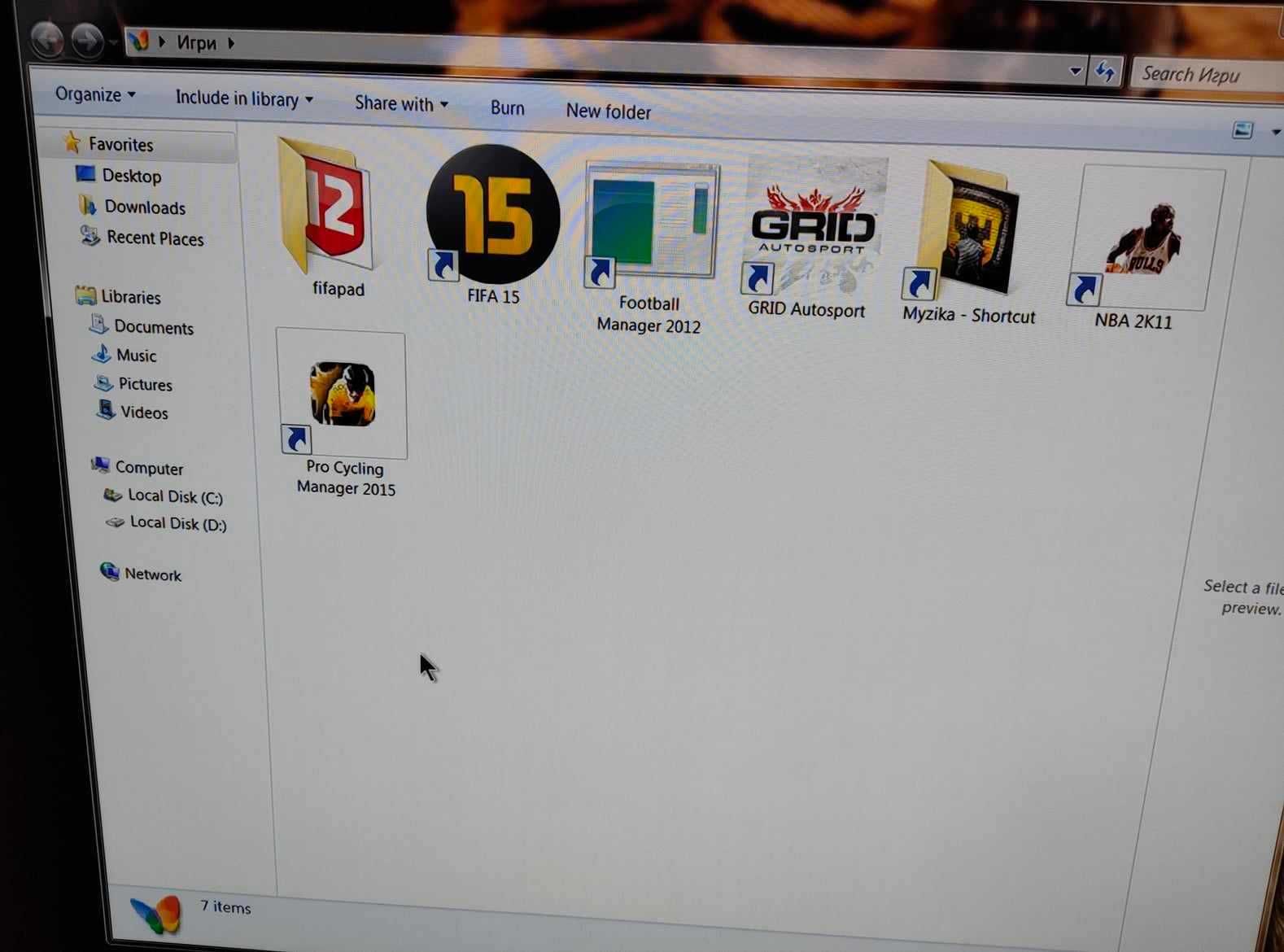This screenshot has height=952, width=1284.
Task: Expand the address bar history dropdown arrow
Action: [x=1076, y=72]
